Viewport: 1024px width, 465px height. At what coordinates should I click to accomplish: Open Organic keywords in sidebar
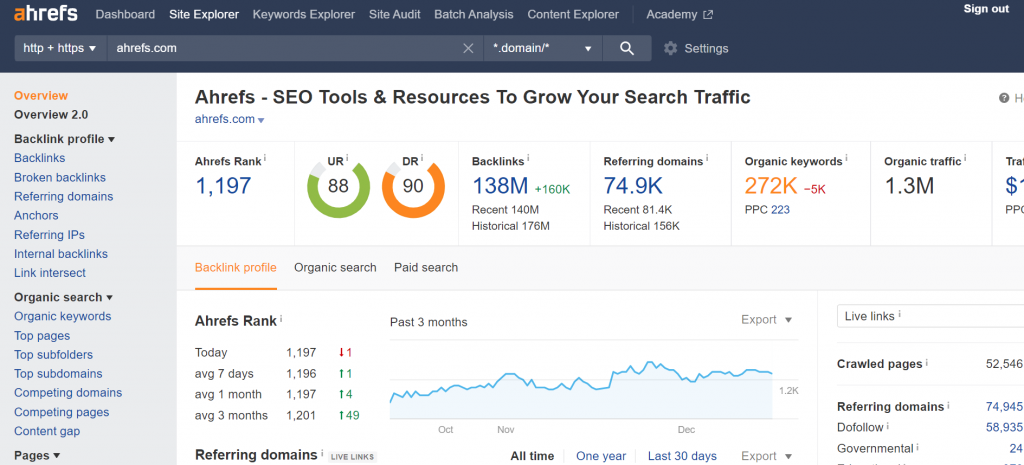click(63, 316)
